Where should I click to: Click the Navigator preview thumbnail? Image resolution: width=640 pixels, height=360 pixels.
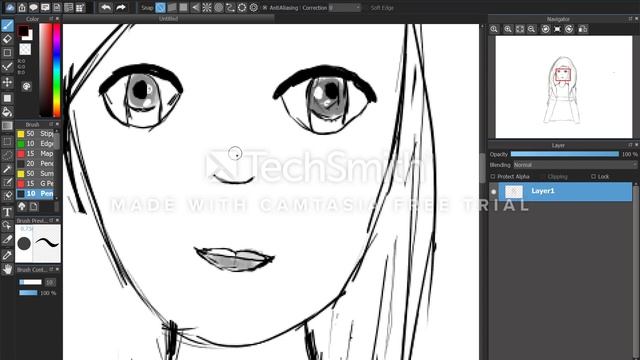[x=564, y=87]
